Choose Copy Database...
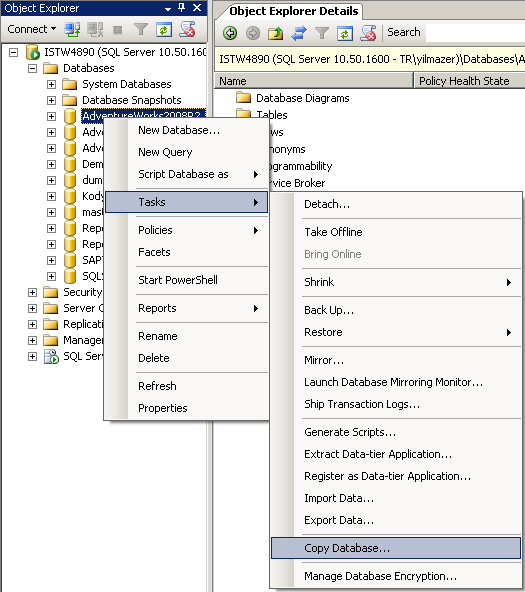 (x=396, y=548)
